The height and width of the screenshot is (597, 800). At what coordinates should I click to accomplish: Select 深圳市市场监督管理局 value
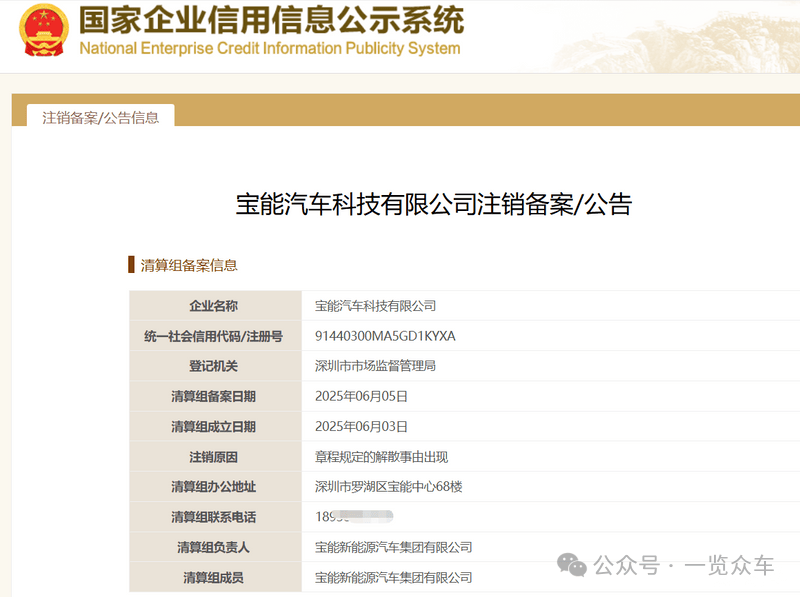point(376,366)
